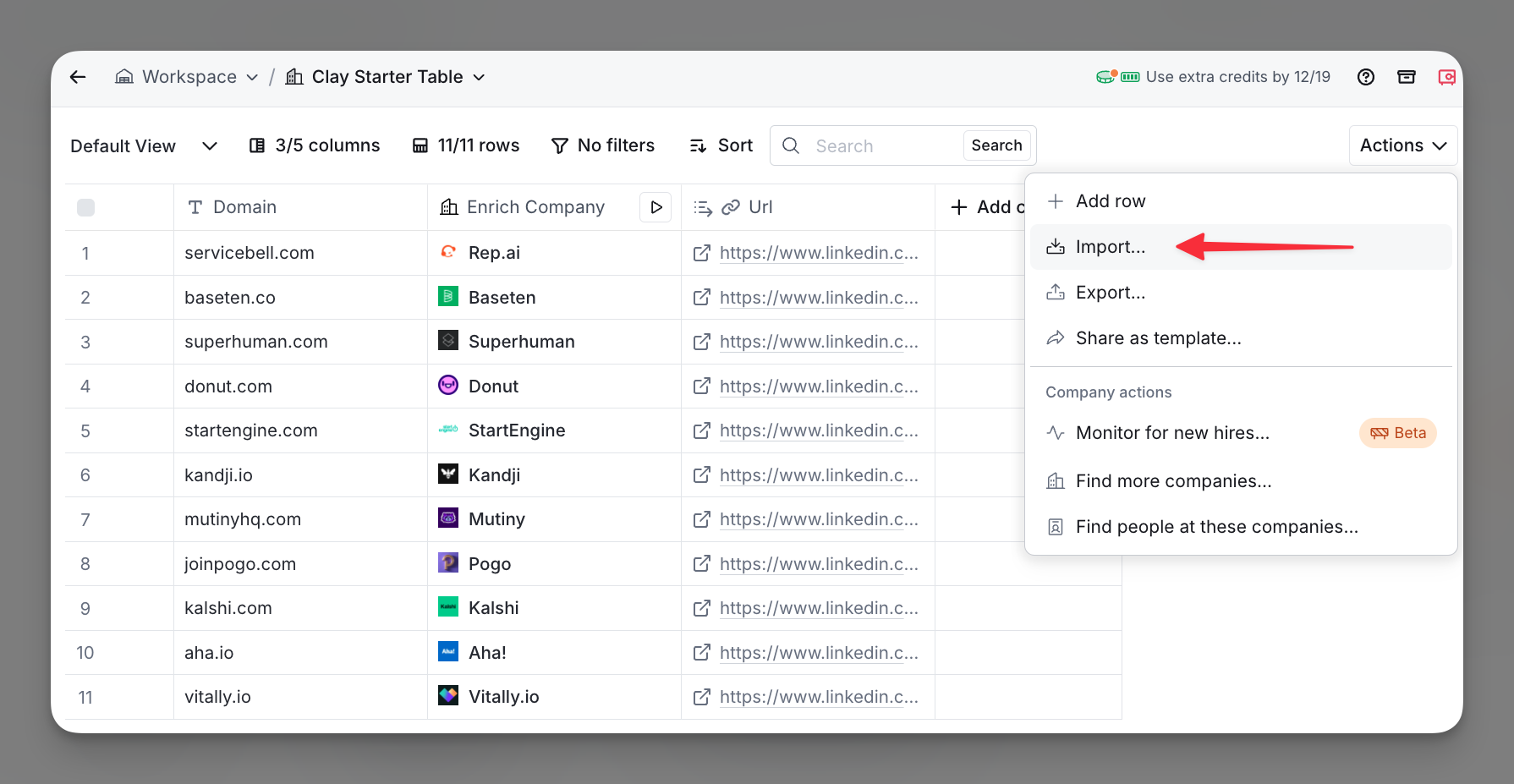Open external link icon for kandji.io row
The width and height of the screenshot is (1514, 784).
(701, 475)
